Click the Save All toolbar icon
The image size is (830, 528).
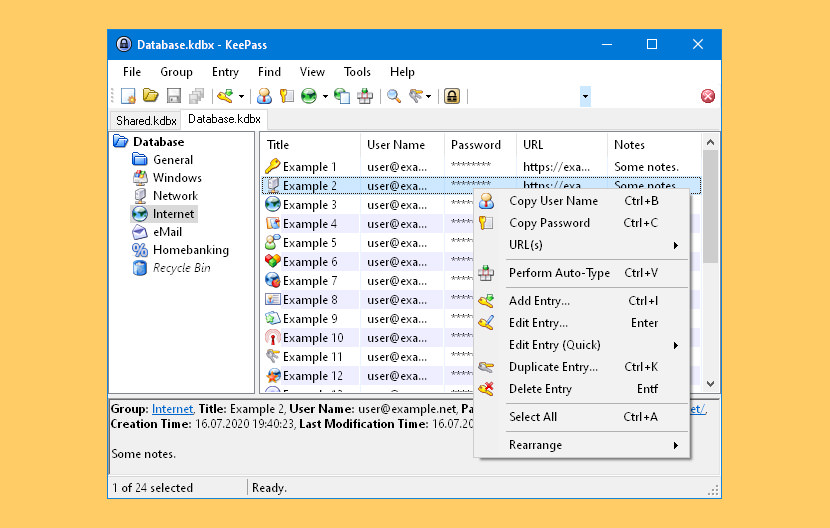tap(197, 96)
